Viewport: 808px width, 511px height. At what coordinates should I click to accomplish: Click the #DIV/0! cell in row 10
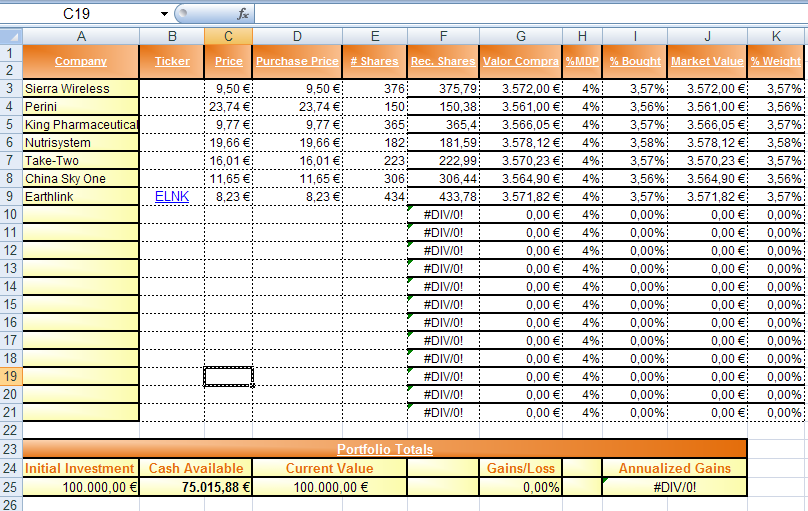[443, 214]
